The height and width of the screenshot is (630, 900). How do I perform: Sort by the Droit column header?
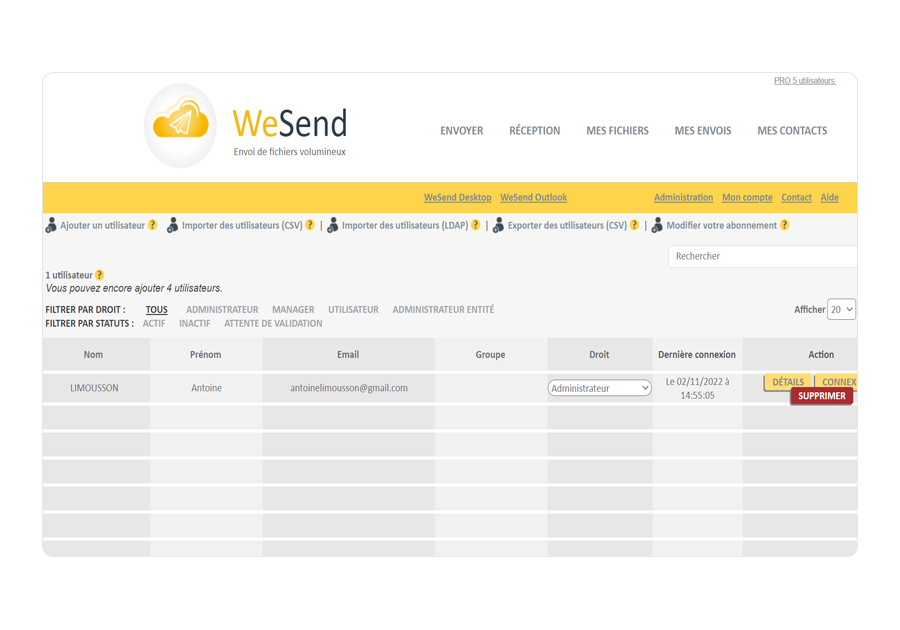[x=599, y=355]
